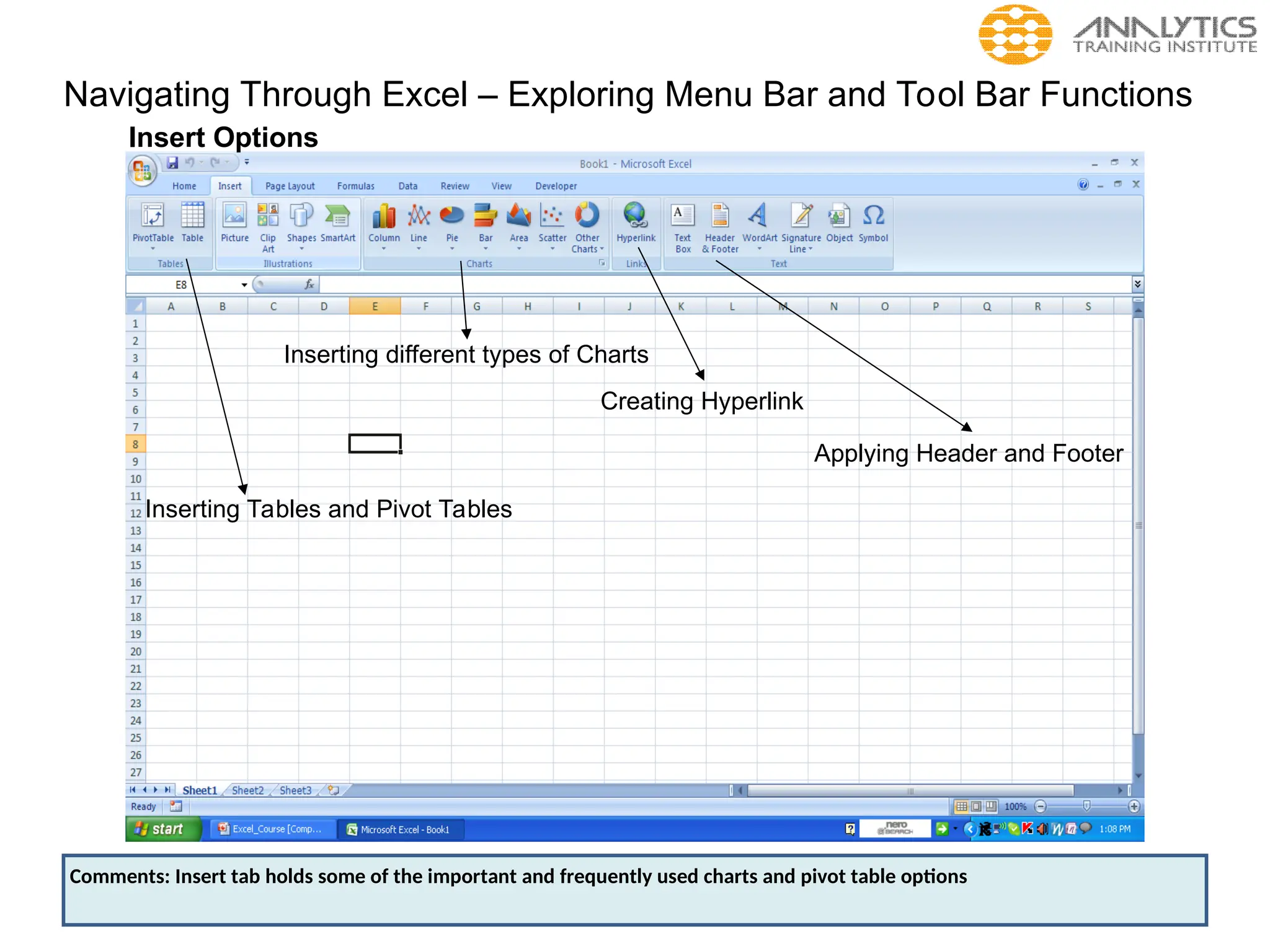
Task: Switch to the Developer tab
Action: click(556, 186)
